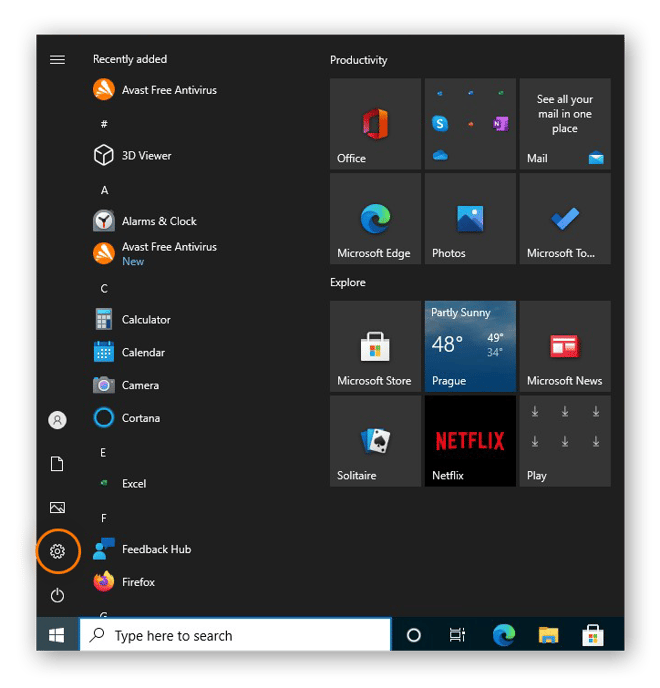The width and height of the screenshot is (660, 688).
Task: Click the '#' letter group header
Action: tap(104, 124)
